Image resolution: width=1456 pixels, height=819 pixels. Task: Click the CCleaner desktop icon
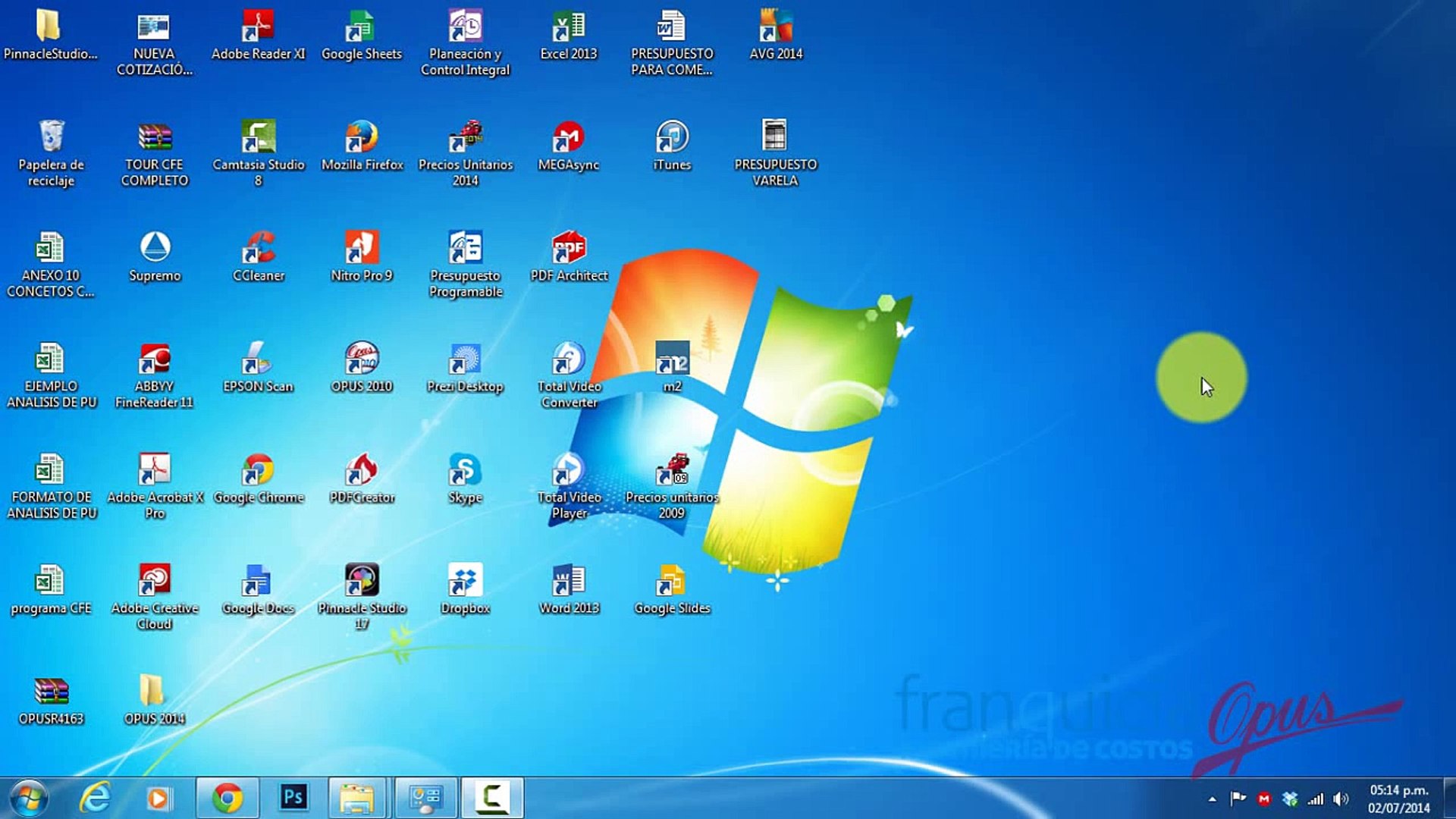(x=258, y=248)
